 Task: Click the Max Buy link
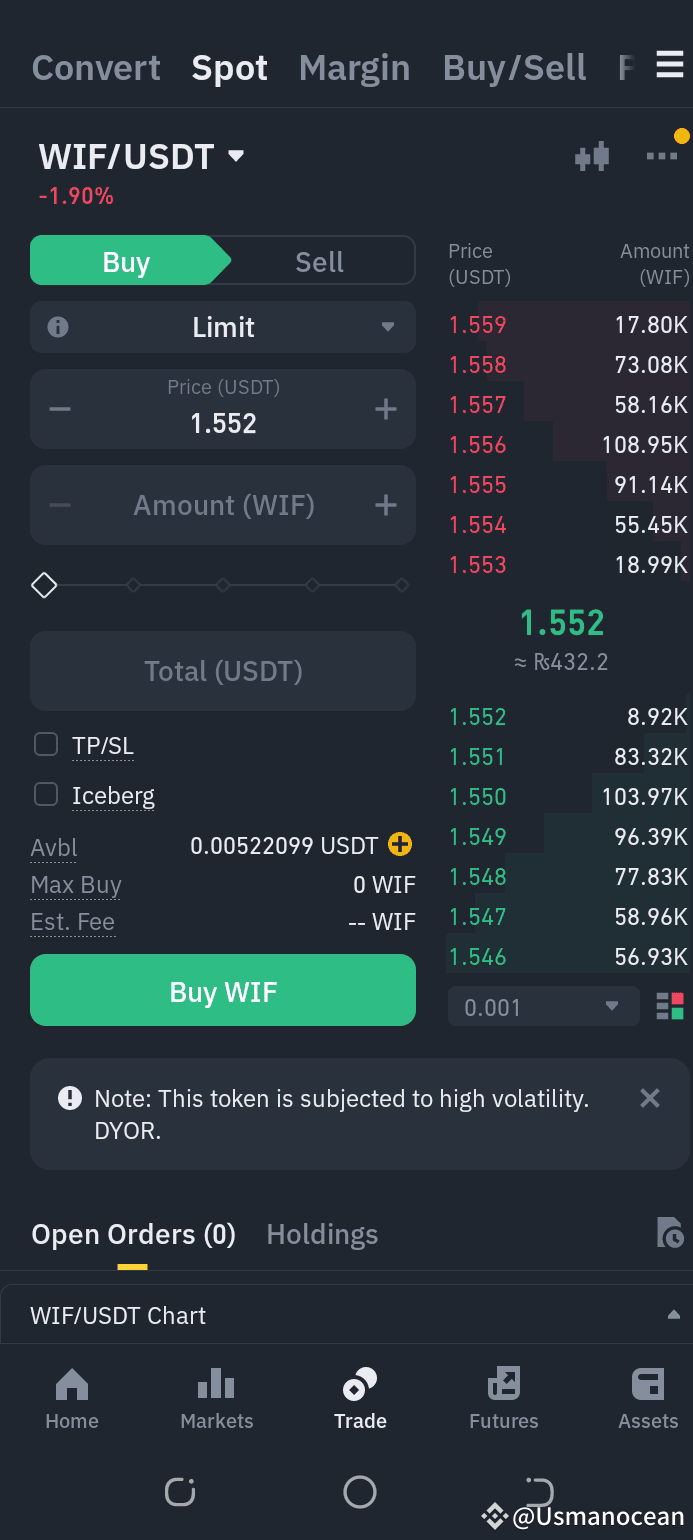click(x=75, y=884)
